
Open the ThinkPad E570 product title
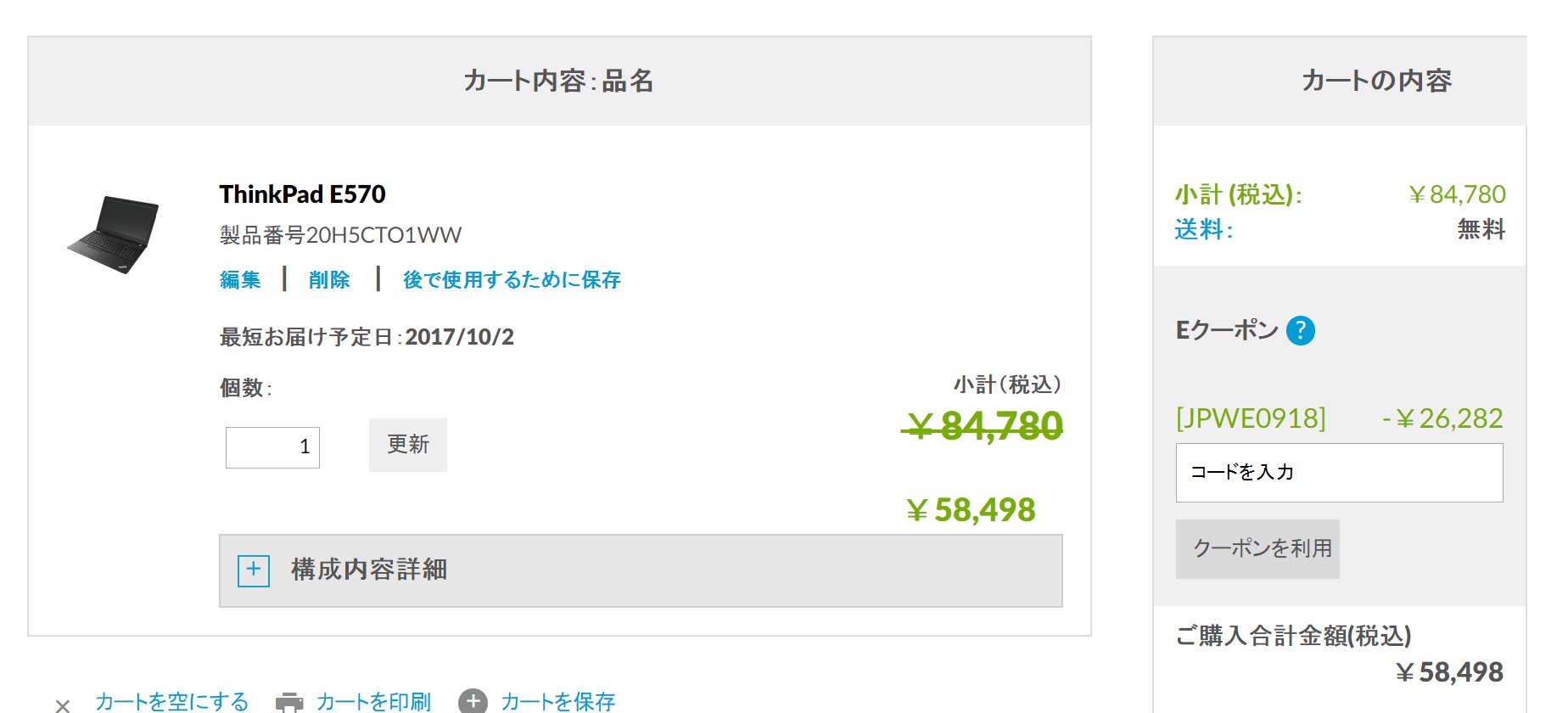(302, 194)
